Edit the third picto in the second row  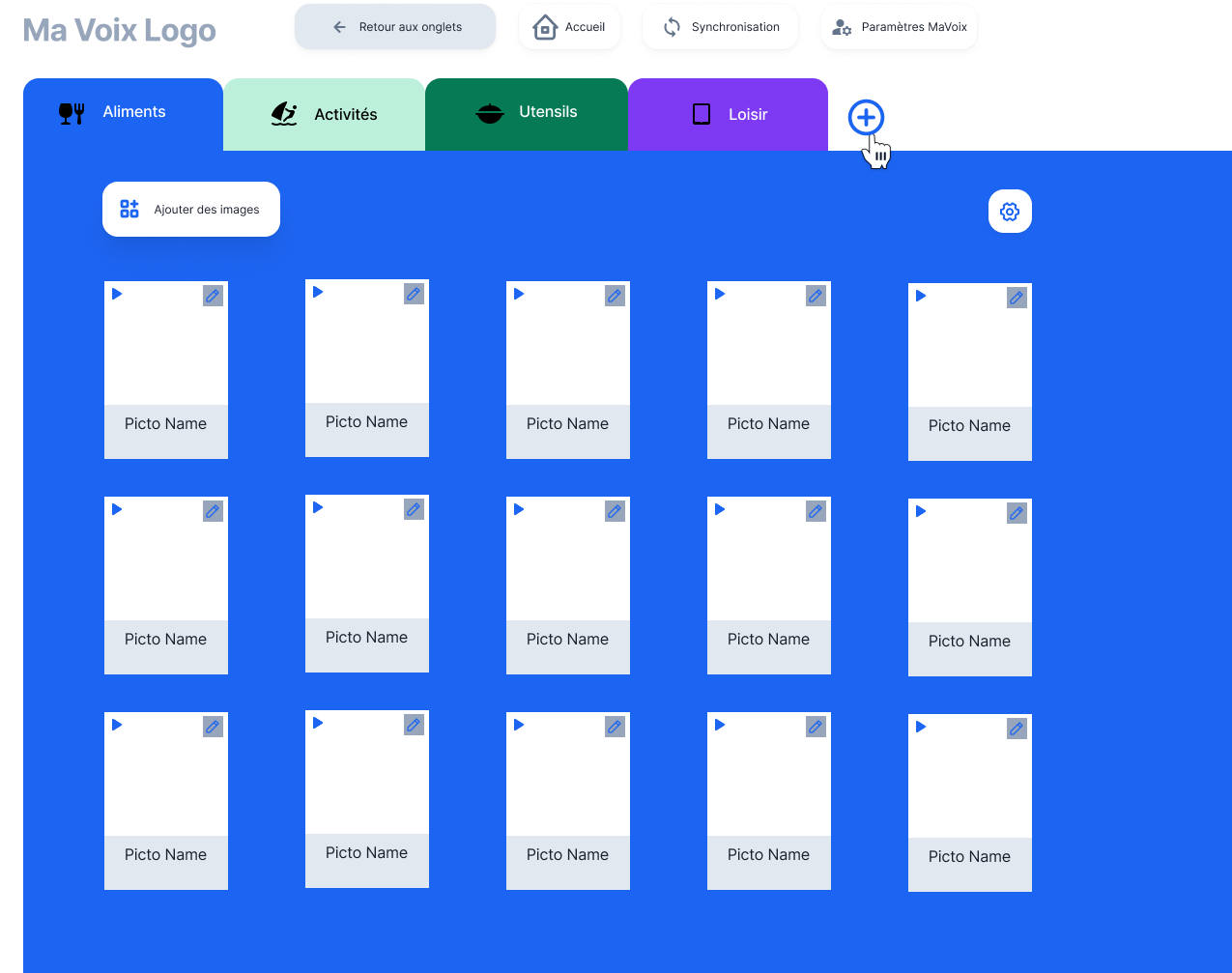click(616, 511)
